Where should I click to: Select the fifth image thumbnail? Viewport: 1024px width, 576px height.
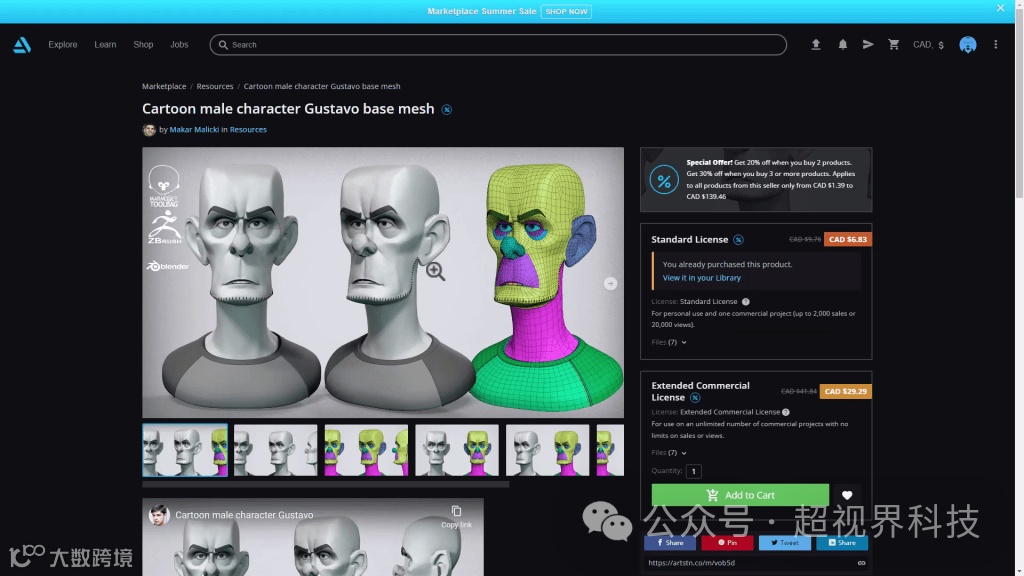pyautogui.click(x=548, y=450)
